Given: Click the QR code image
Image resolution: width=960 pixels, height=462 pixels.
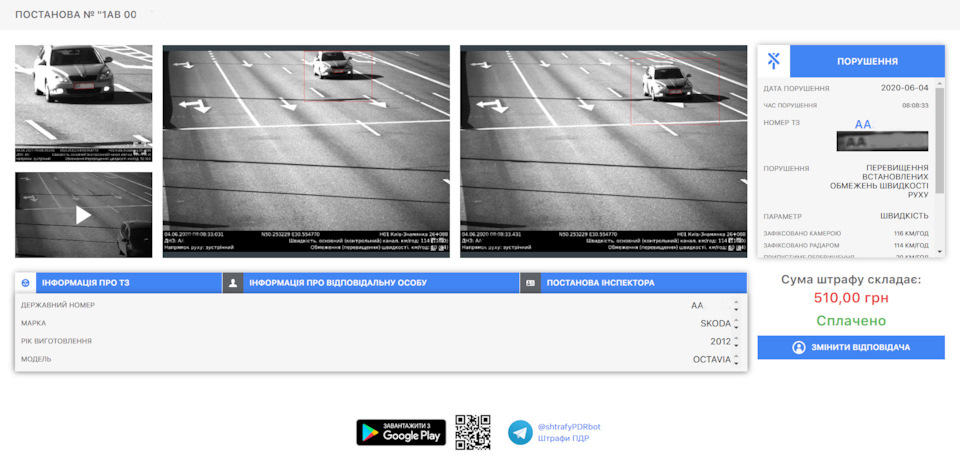Looking at the screenshot, I should pos(473,432).
